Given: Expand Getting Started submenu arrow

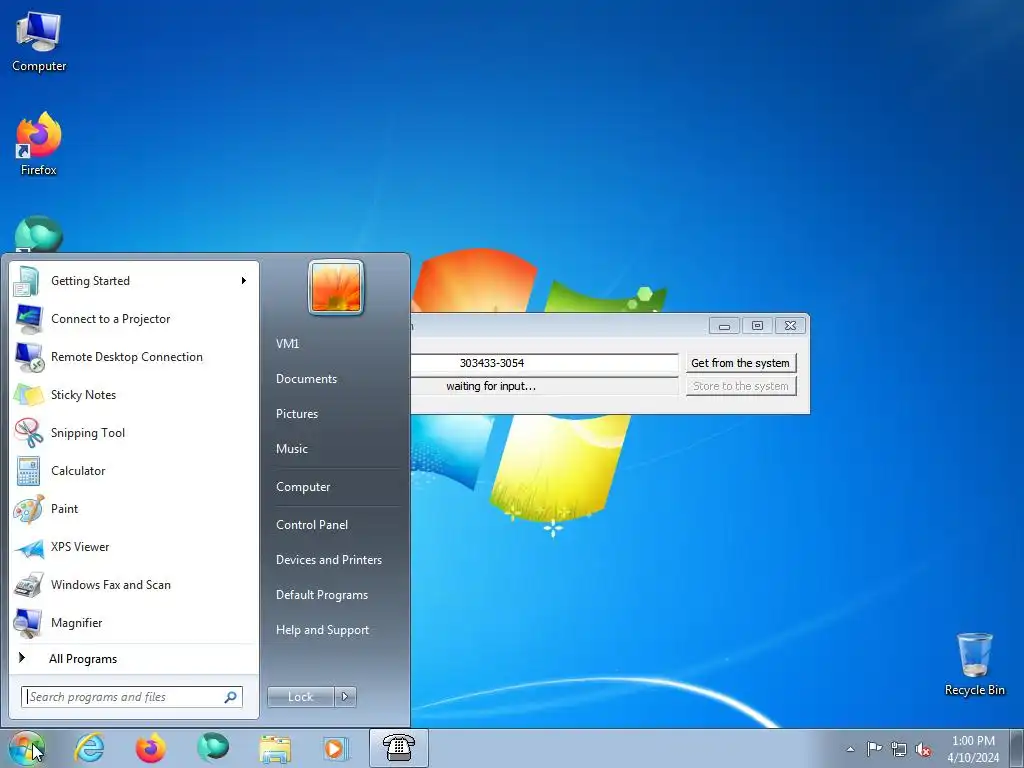Looking at the screenshot, I should 244,281.
